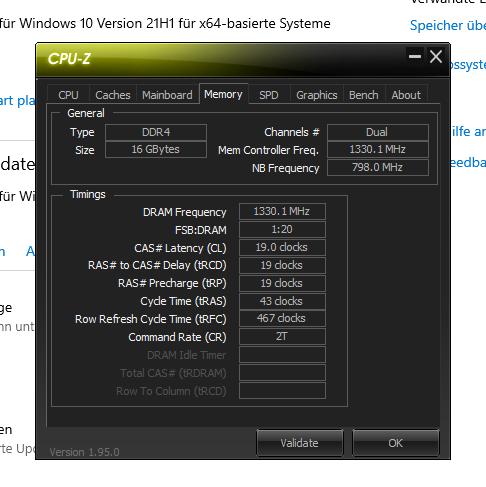Click the Channels field showing Dual
The width and height of the screenshot is (486, 487).
click(x=378, y=132)
